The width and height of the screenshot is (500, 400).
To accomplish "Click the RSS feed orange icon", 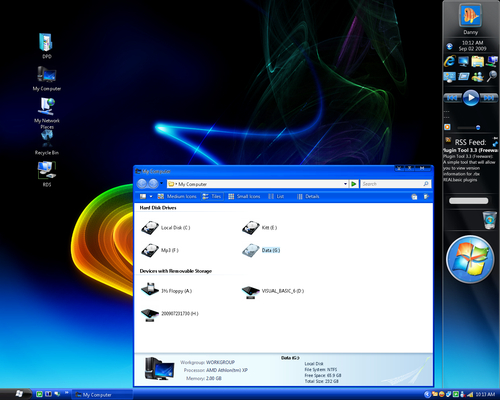I will 448,140.
